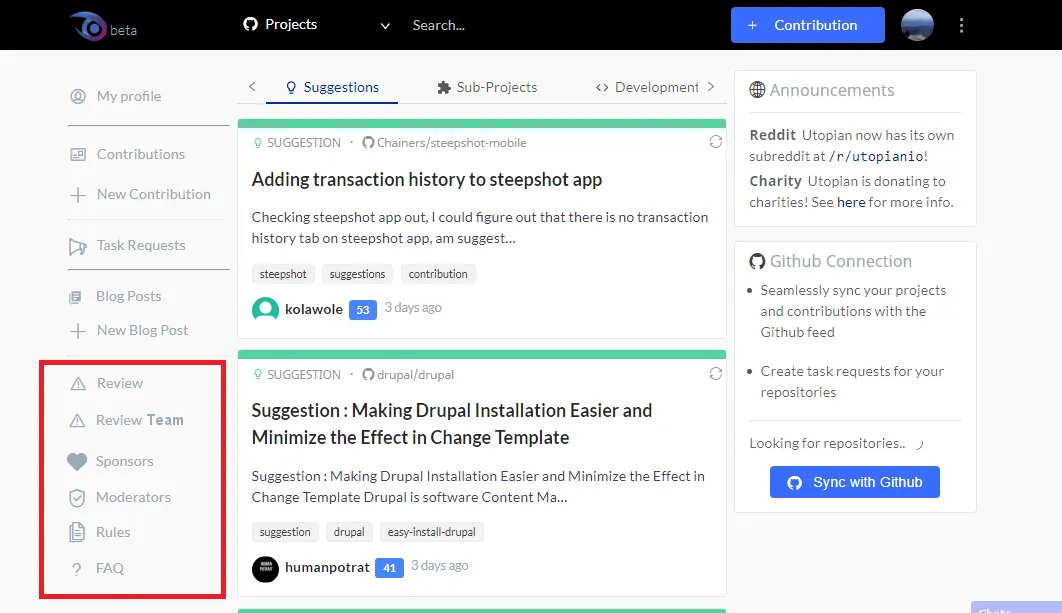Click the Task Requests megaphone icon
This screenshot has height=613, width=1062.
77,247
